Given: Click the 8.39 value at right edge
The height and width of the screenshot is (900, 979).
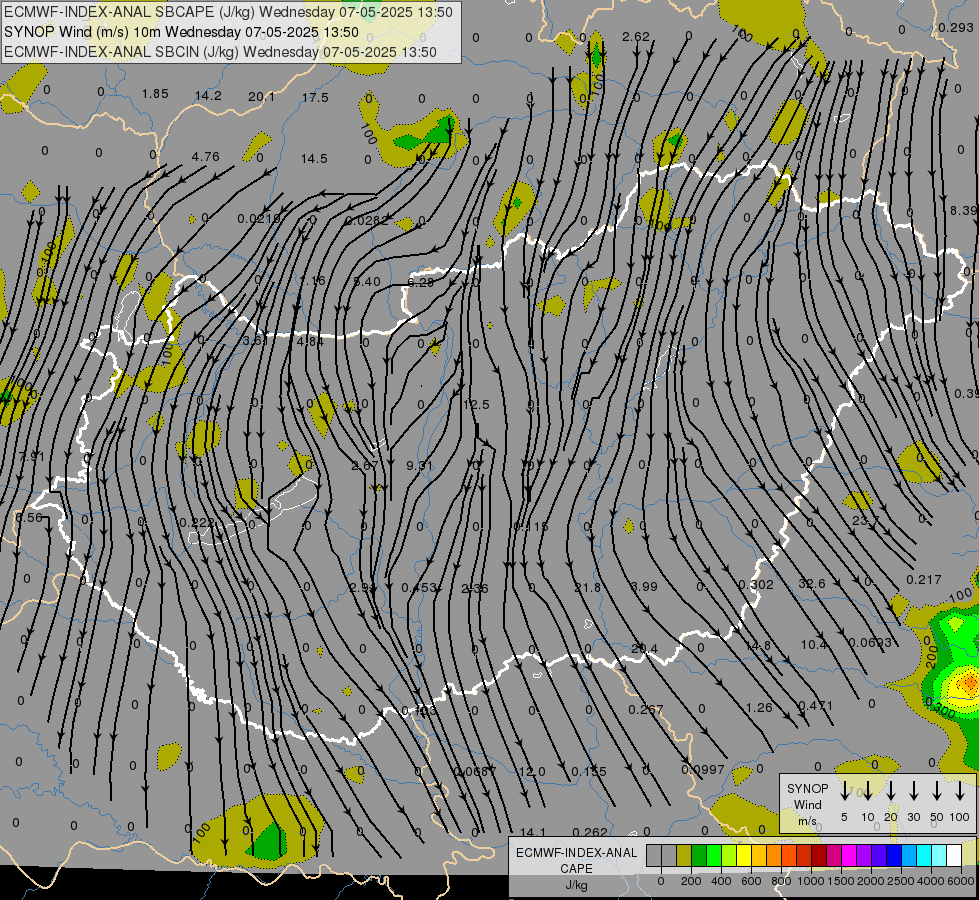Looking at the screenshot, I should tap(964, 210).
